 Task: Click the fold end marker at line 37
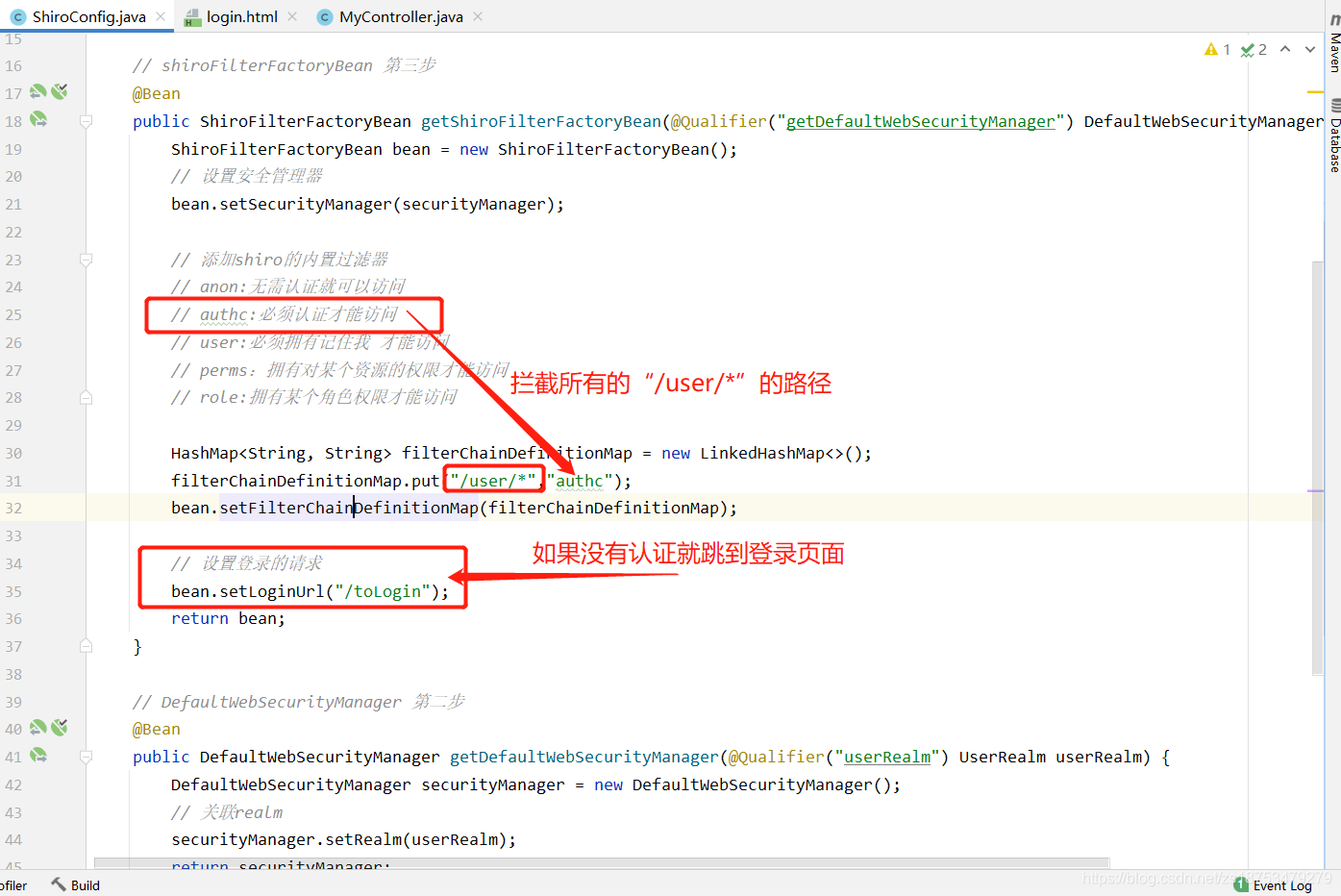click(86, 646)
